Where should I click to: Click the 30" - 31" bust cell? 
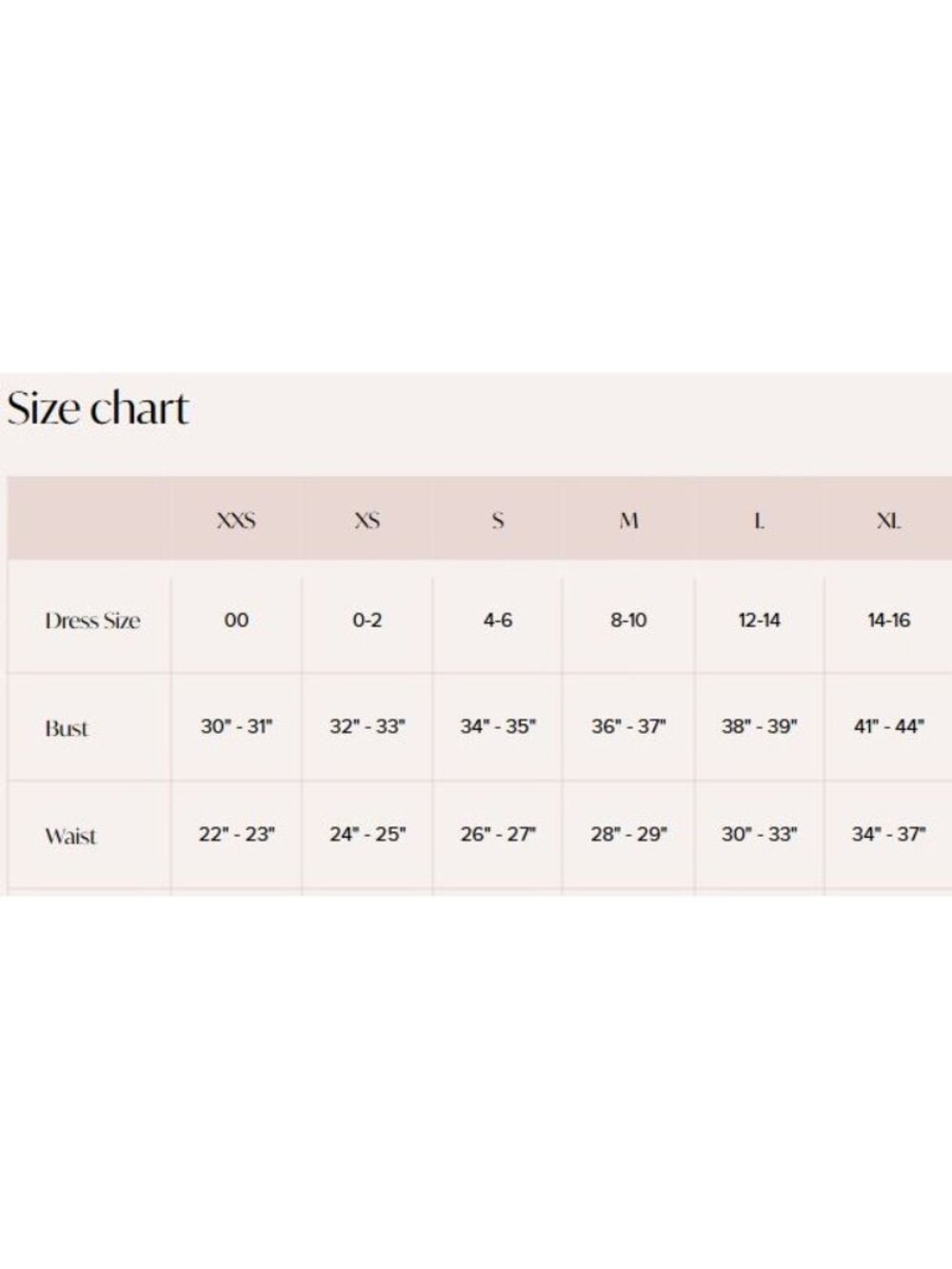tap(236, 726)
